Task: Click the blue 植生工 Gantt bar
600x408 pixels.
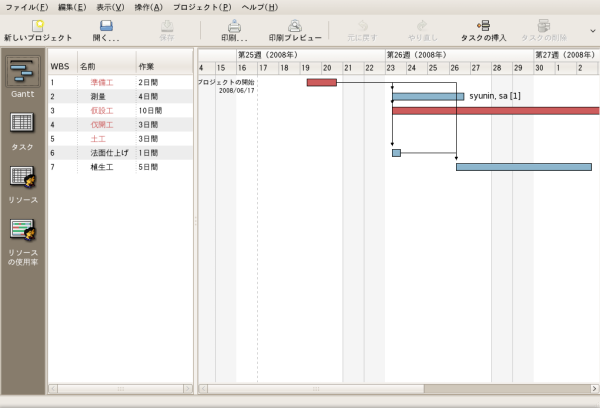Action: (x=524, y=167)
